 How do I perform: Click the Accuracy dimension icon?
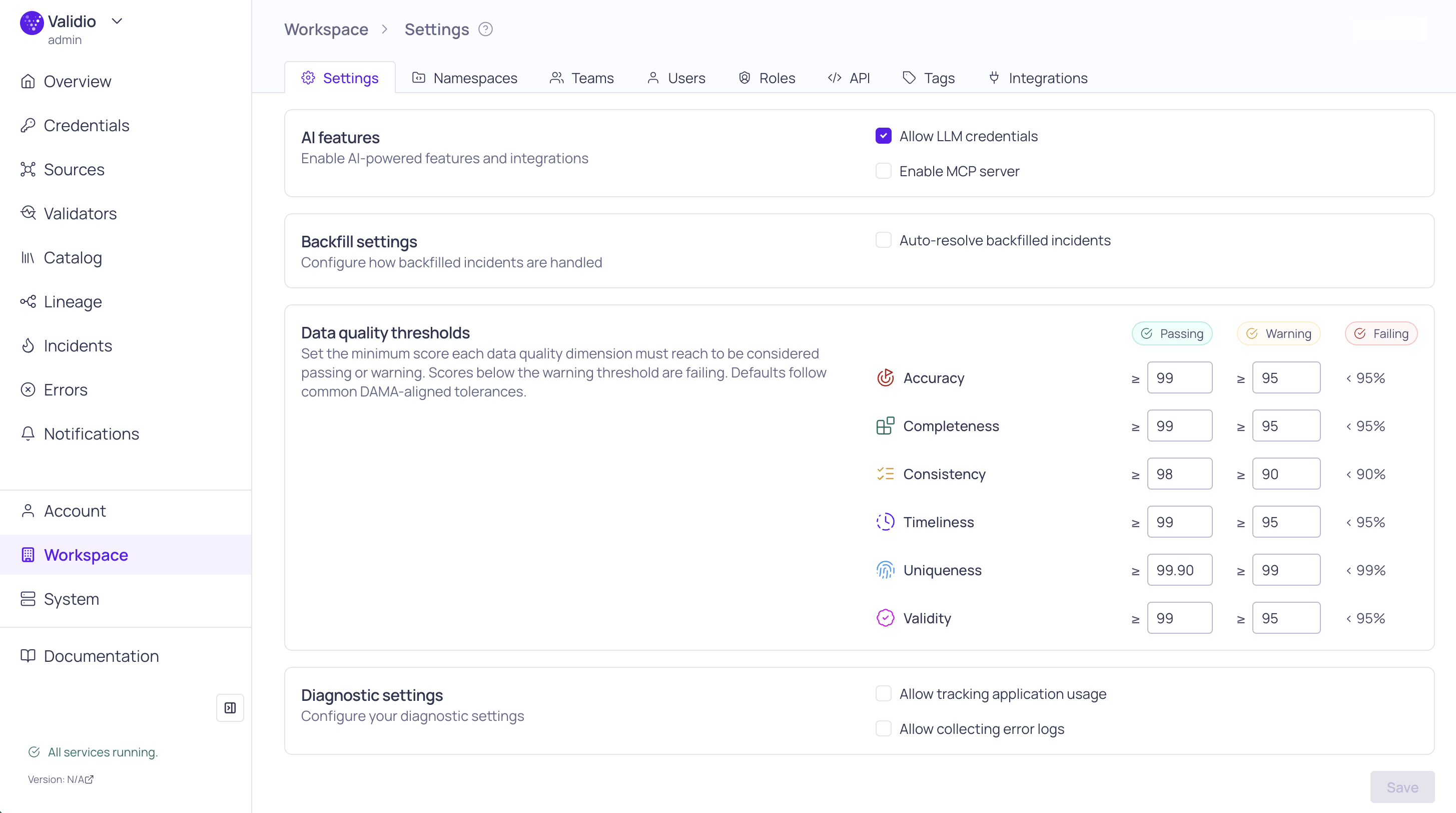[885, 377]
